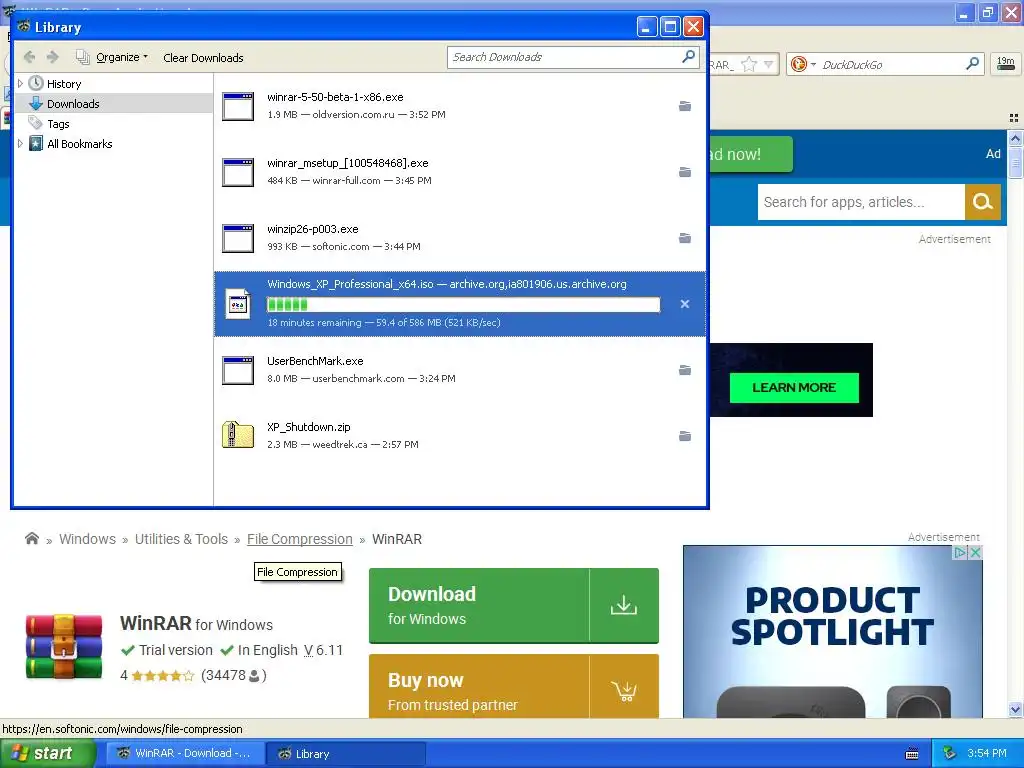Click the V 6.11 version link

click(x=323, y=650)
